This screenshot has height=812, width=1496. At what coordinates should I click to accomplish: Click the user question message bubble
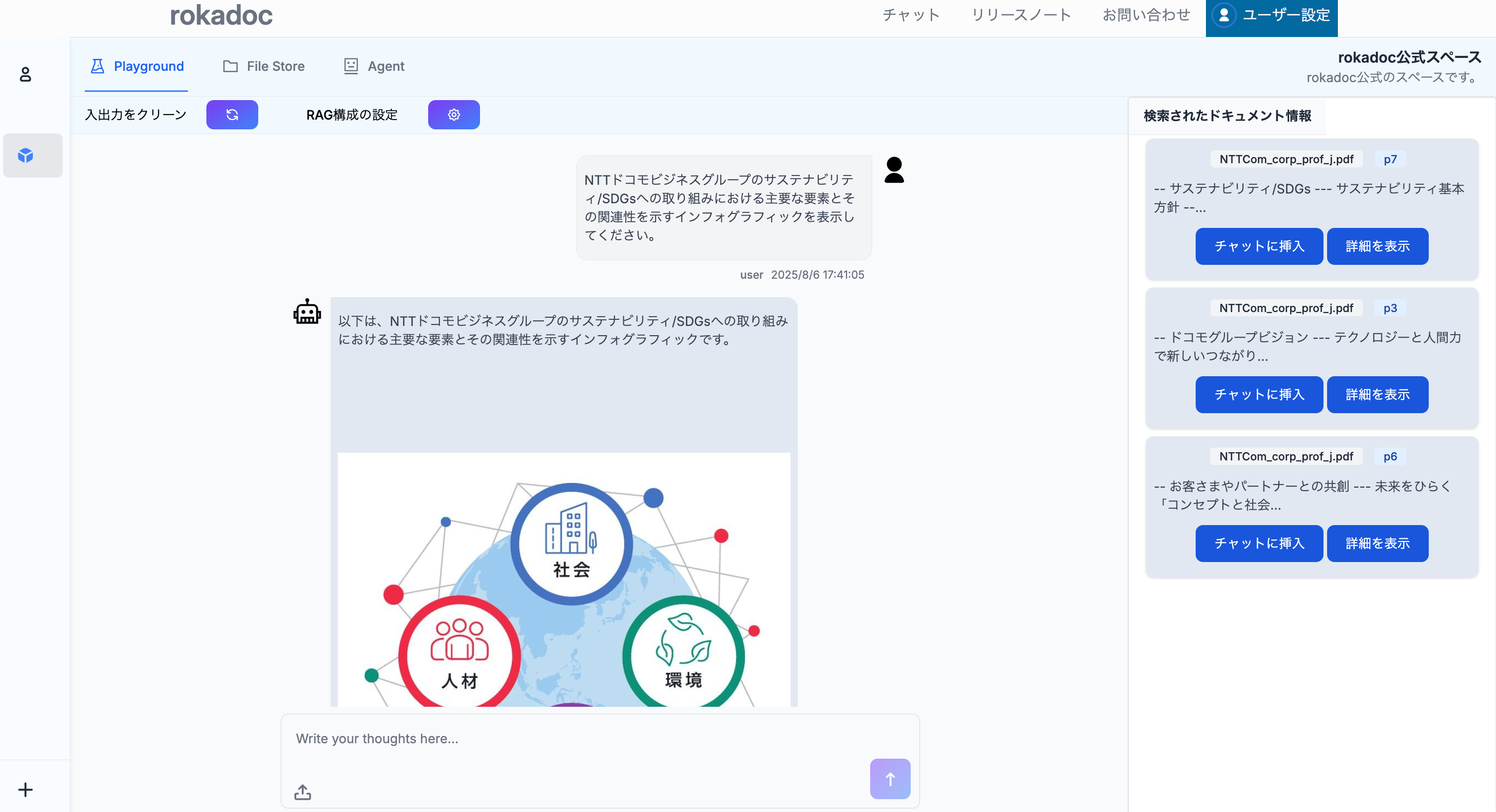click(724, 207)
